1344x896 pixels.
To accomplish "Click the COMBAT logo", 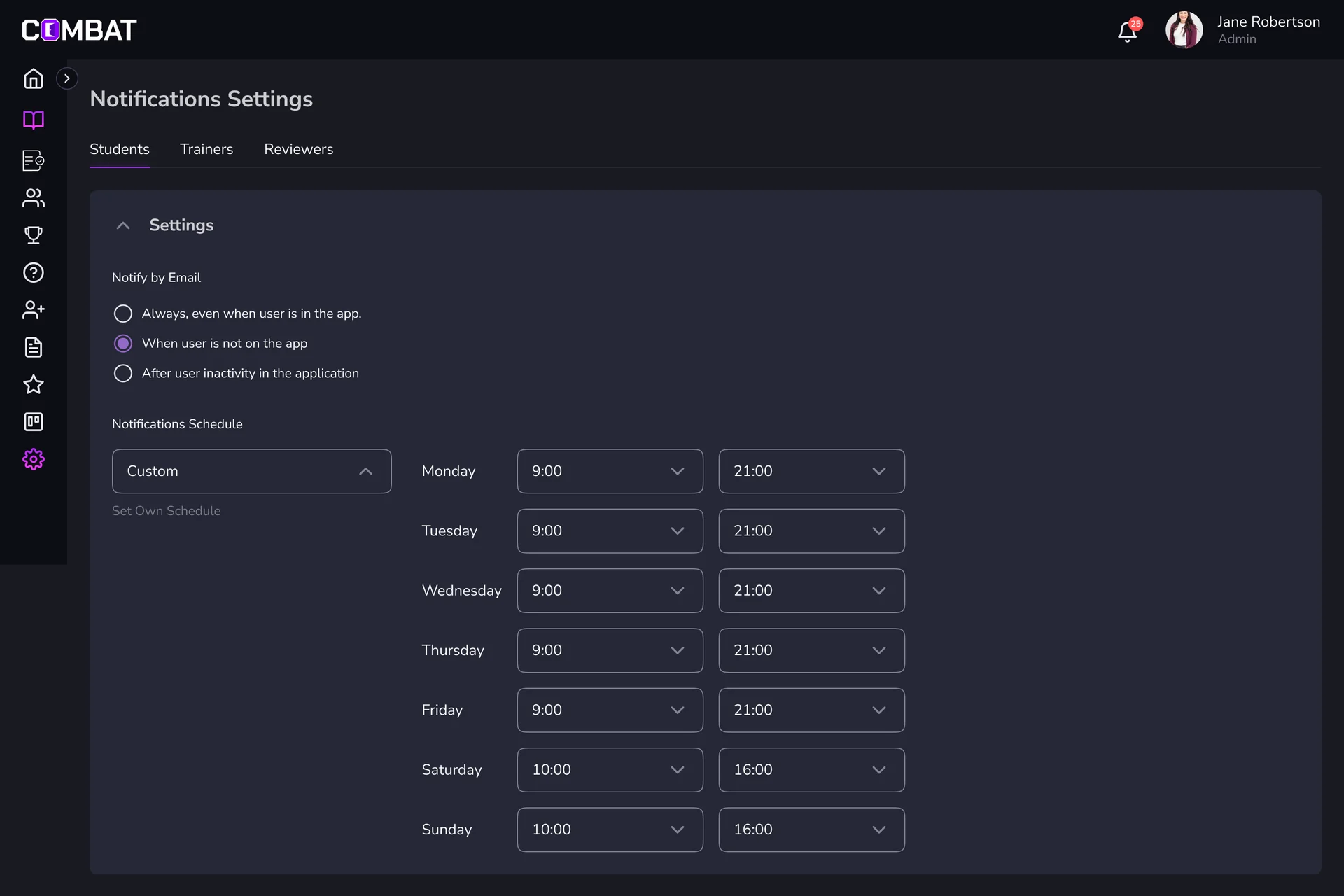I will coord(79,30).
